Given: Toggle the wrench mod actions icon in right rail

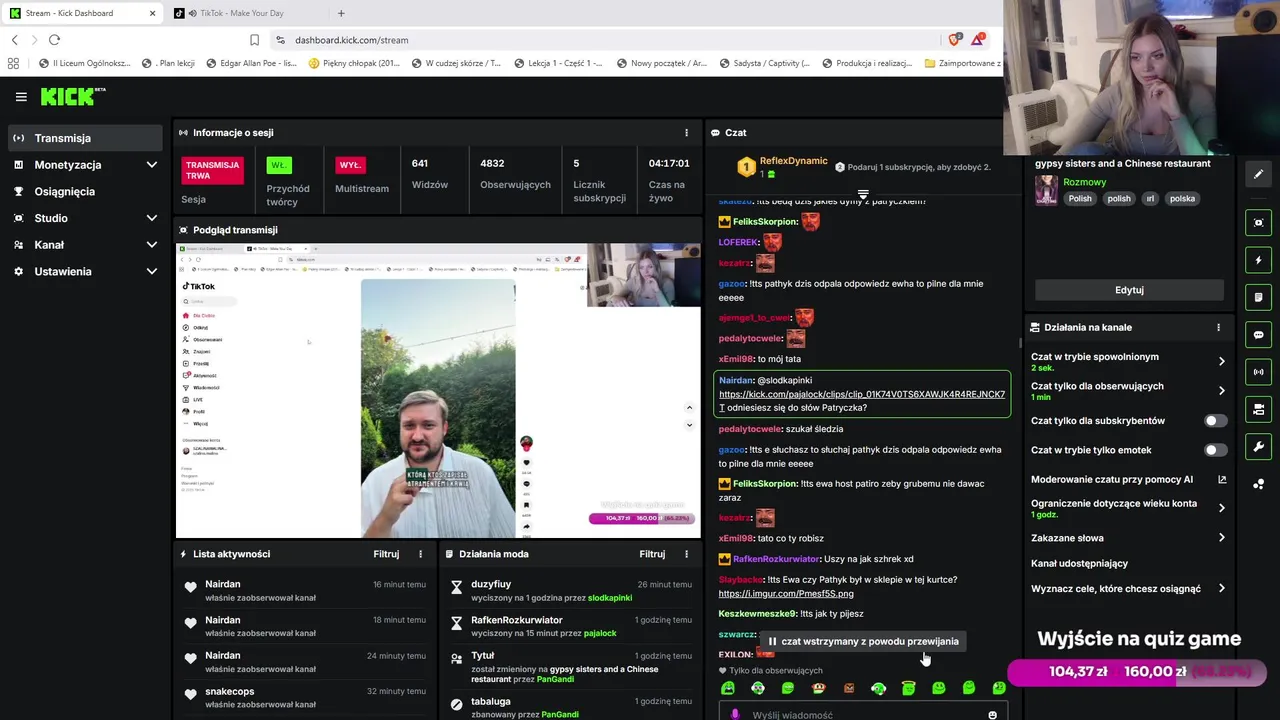Looking at the screenshot, I should click(1259, 446).
